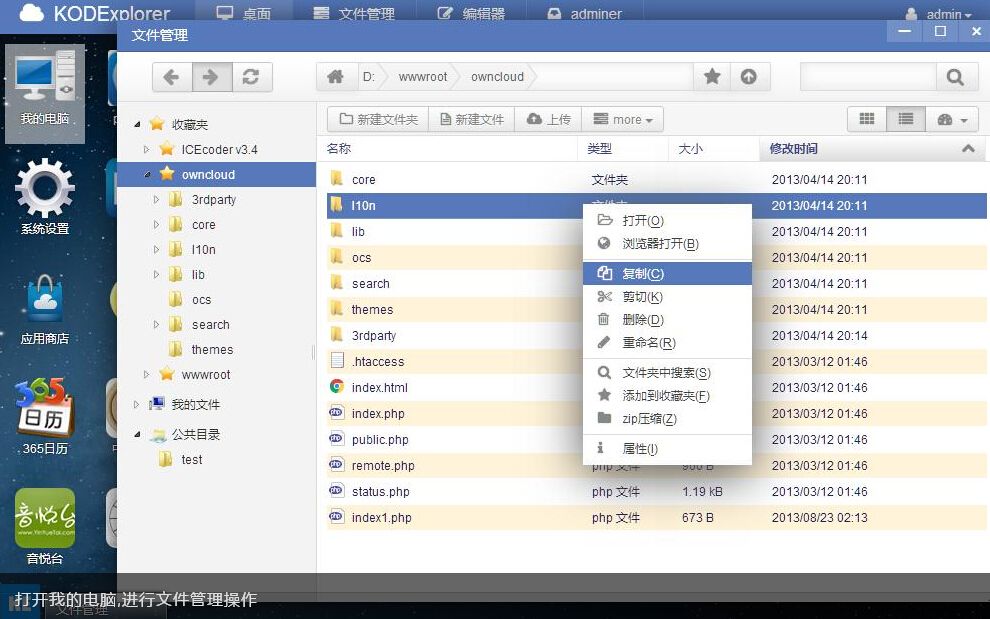Toggle sort order with the 修改时间 chevron
The height and width of the screenshot is (619, 990).
[x=967, y=148]
